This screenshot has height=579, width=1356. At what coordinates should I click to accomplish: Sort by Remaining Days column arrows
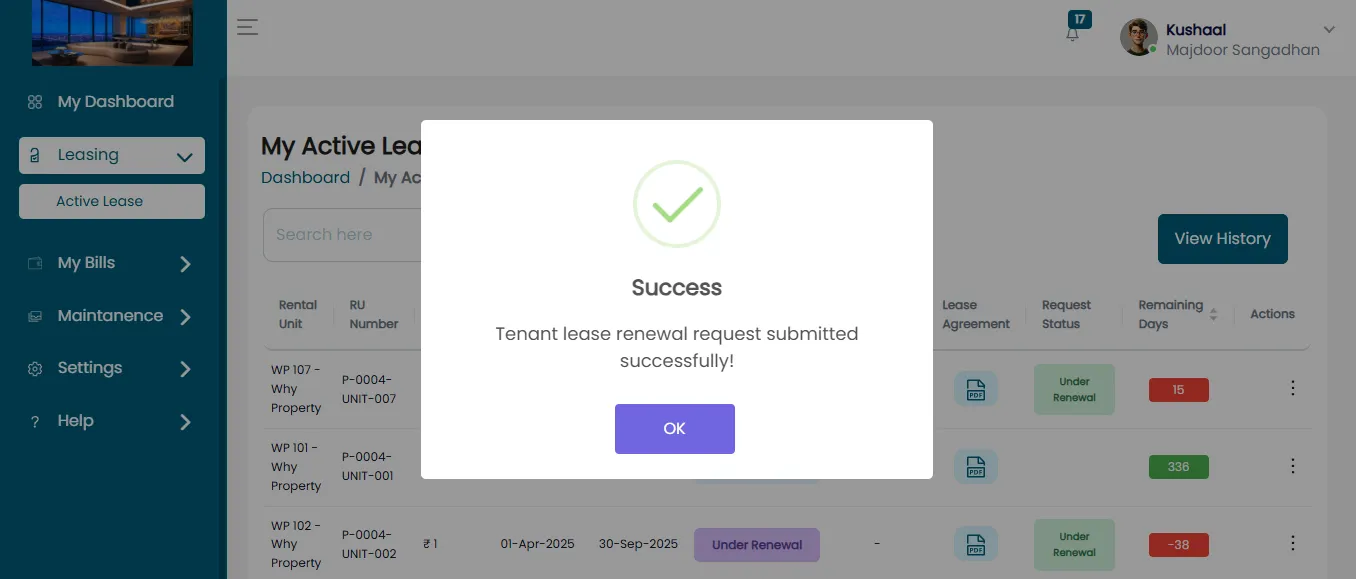(1213, 314)
